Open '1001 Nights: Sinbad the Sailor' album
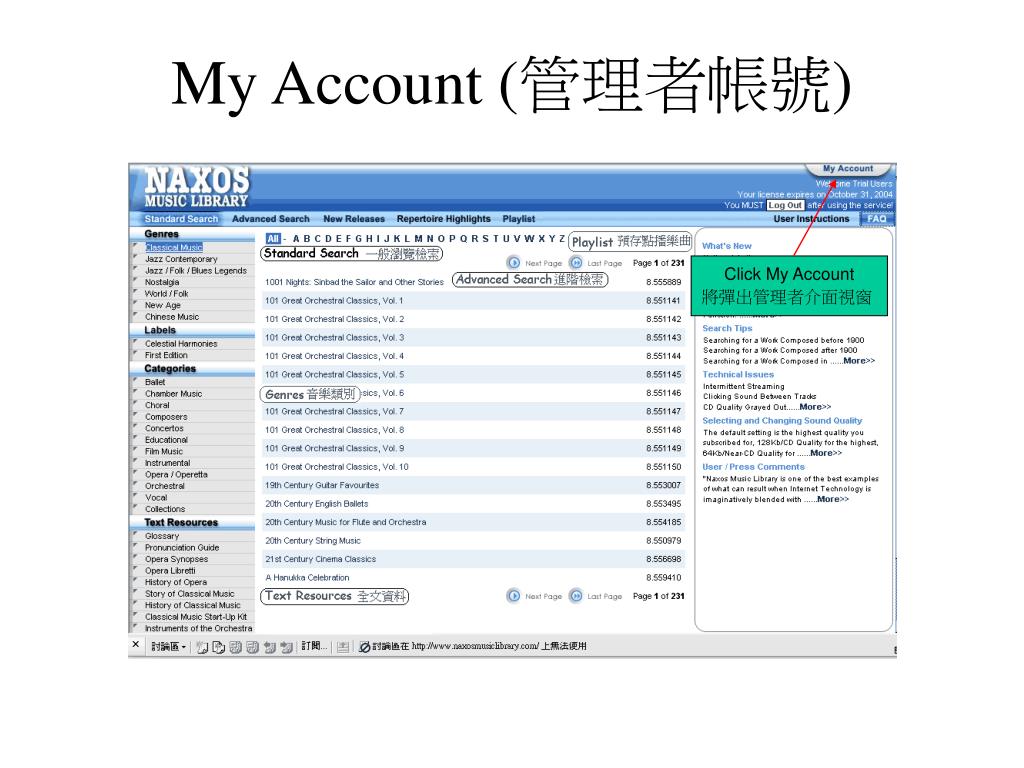 pos(355,282)
